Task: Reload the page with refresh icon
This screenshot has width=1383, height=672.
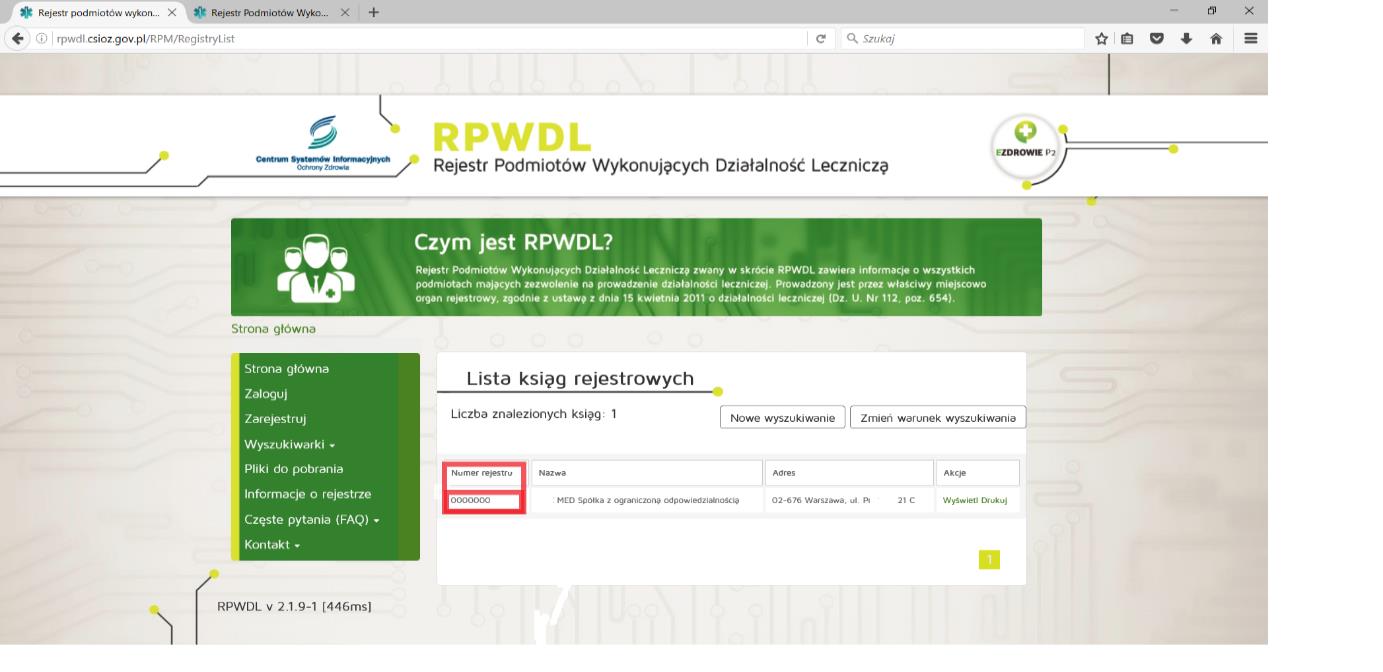Action: (821, 39)
